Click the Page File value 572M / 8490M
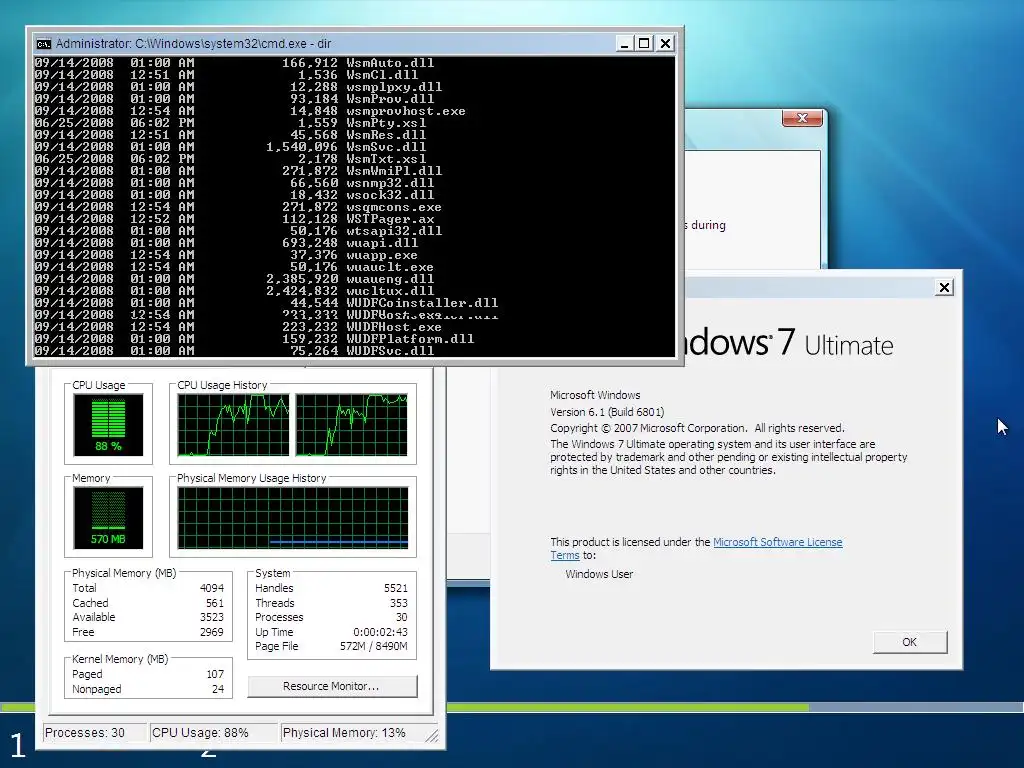This screenshot has width=1024, height=768. [x=374, y=647]
